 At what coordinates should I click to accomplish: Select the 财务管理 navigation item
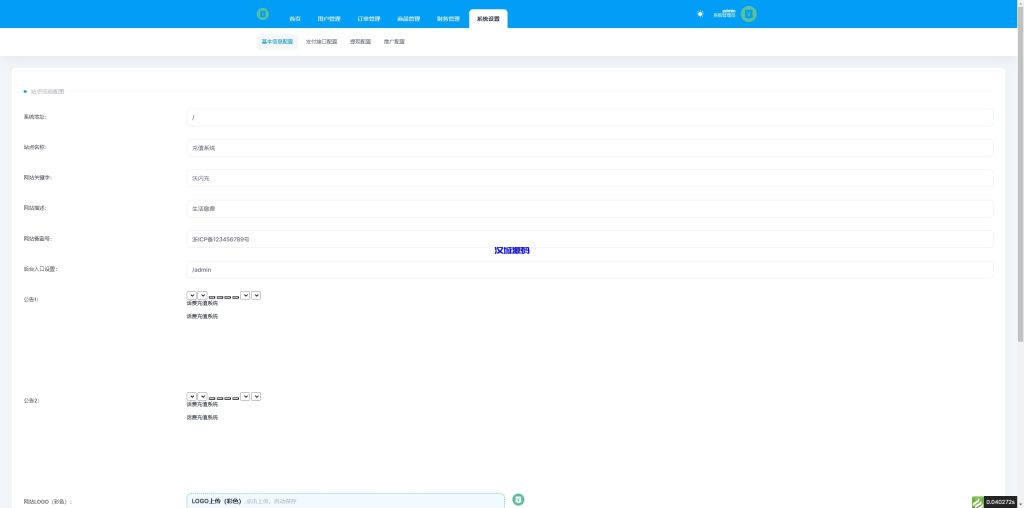click(449, 19)
